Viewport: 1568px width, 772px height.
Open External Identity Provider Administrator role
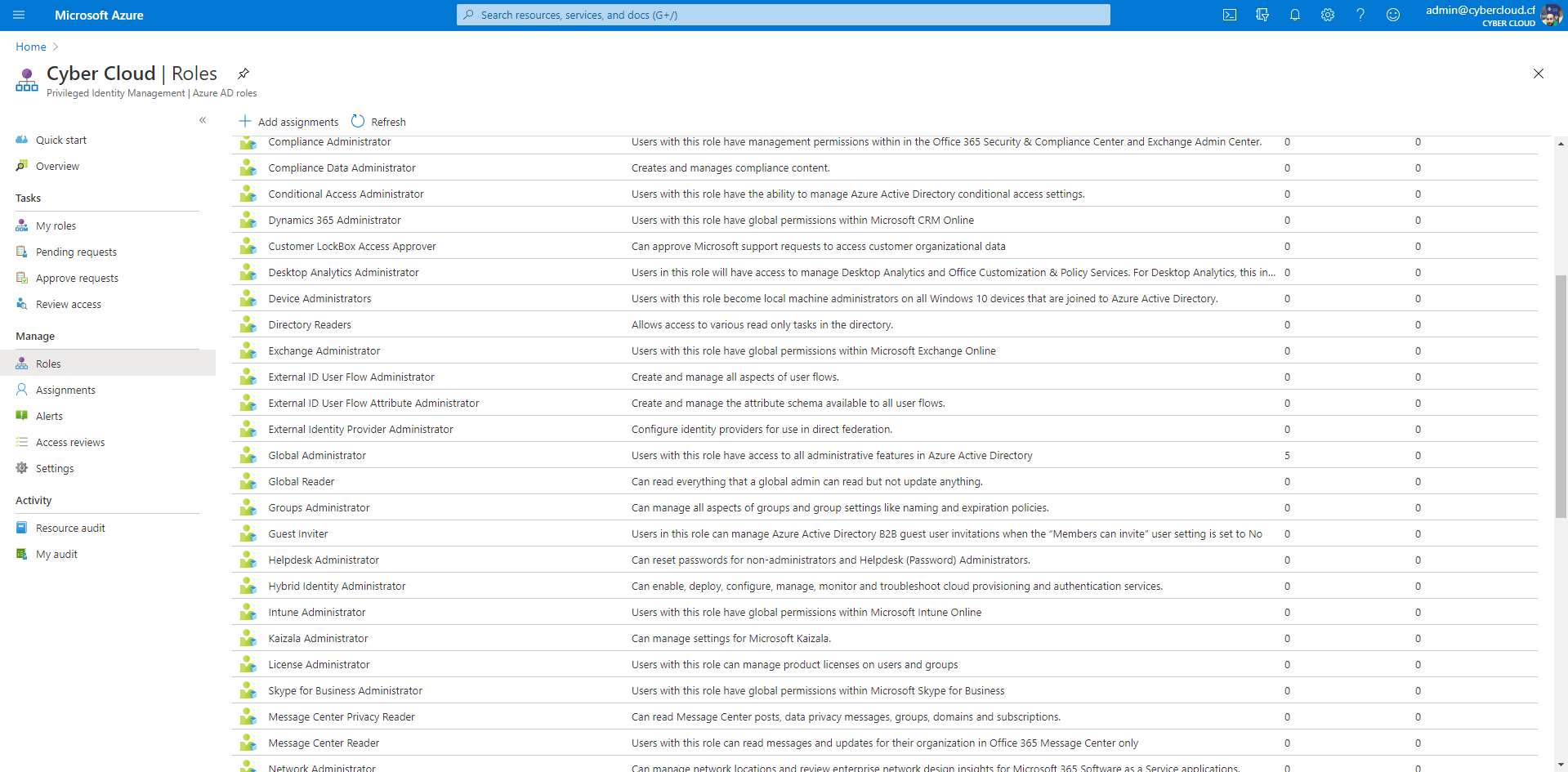[x=360, y=429]
